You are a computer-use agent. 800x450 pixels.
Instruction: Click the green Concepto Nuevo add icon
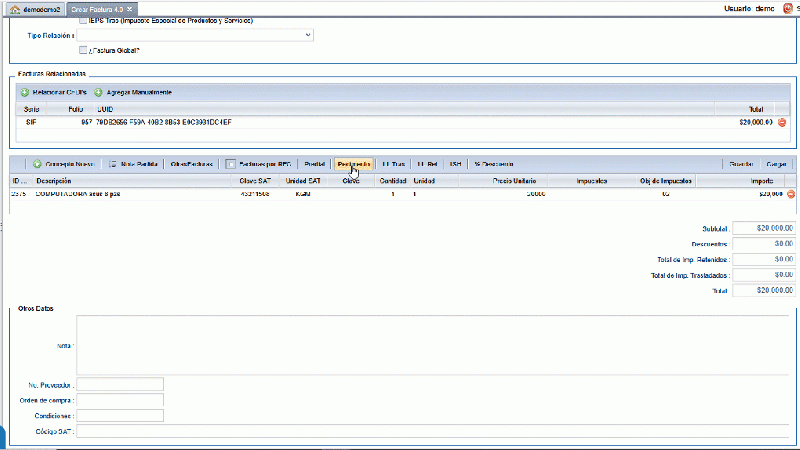[37, 164]
